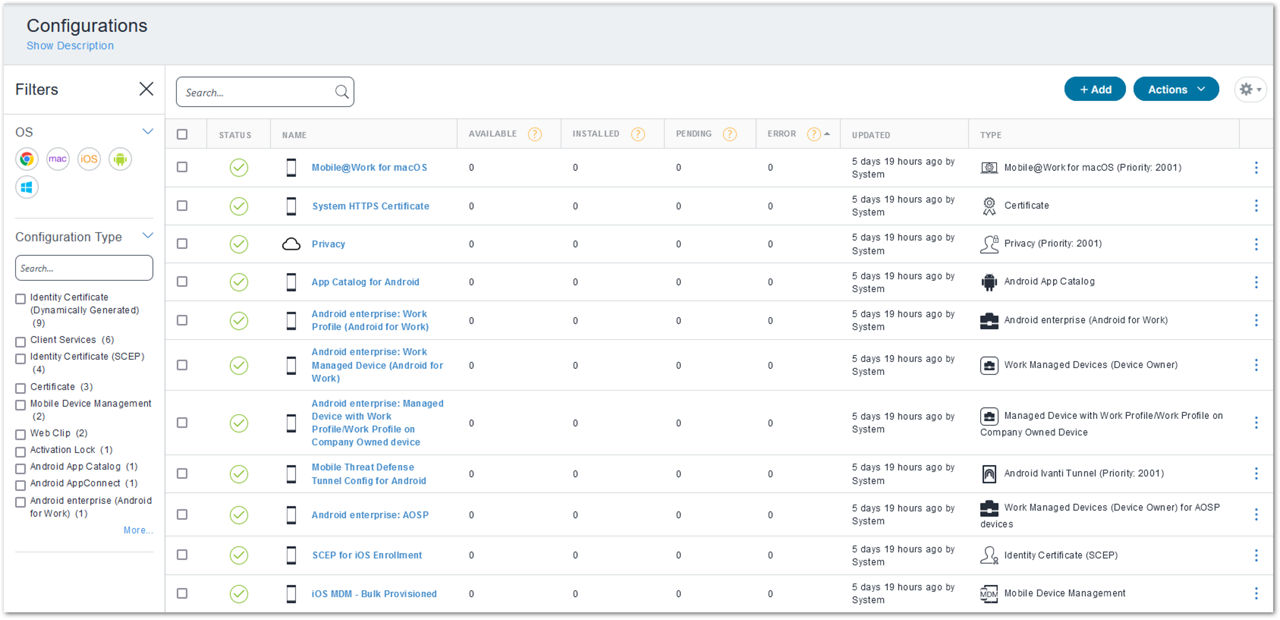The width and height of the screenshot is (1280, 620).
Task: Check the Android enterprise: AOSP row
Action: coord(182,514)
